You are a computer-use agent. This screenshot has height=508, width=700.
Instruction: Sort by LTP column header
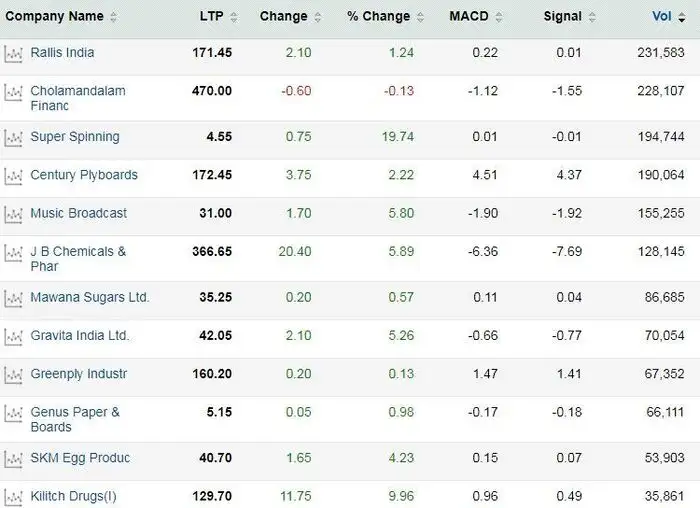click(211, 16)
